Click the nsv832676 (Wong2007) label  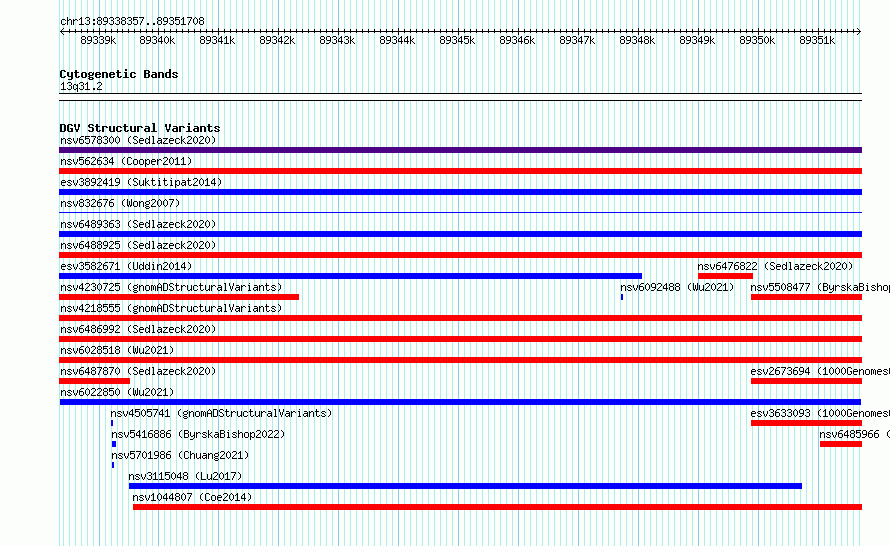pyautogui.click(x=120, y=203)
